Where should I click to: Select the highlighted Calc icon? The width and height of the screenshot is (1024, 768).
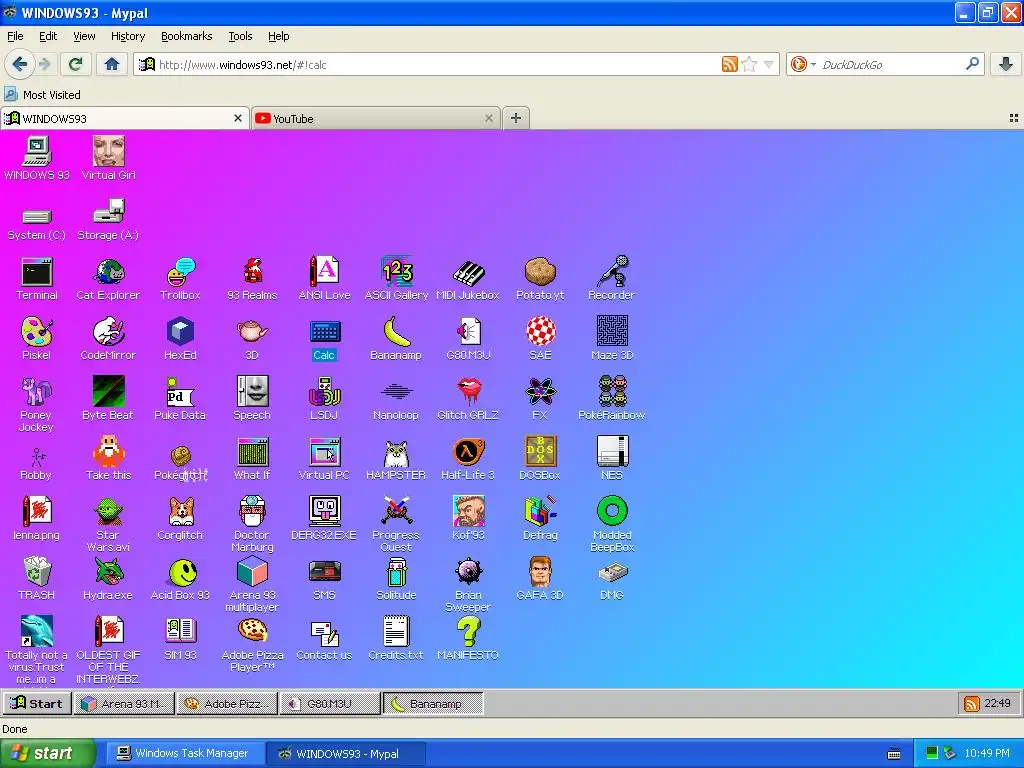point(325,338)
